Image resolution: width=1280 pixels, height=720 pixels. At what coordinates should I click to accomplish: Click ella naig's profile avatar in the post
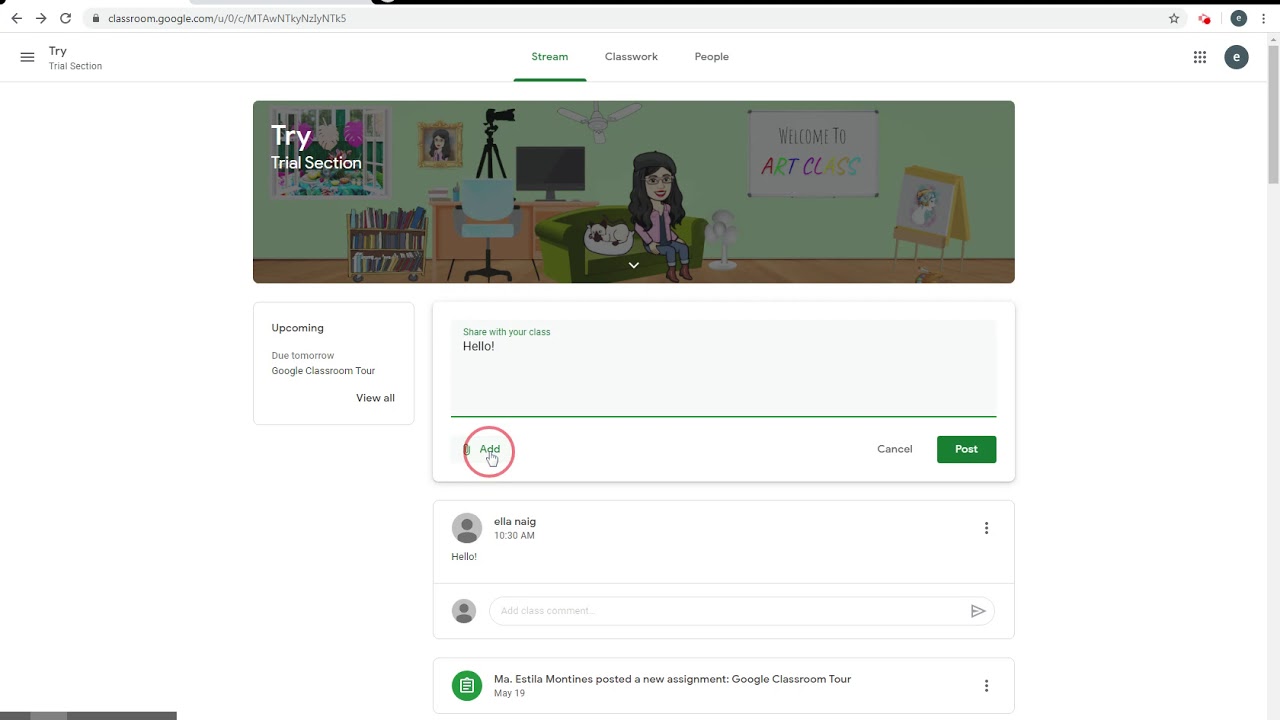click(467, 528)
